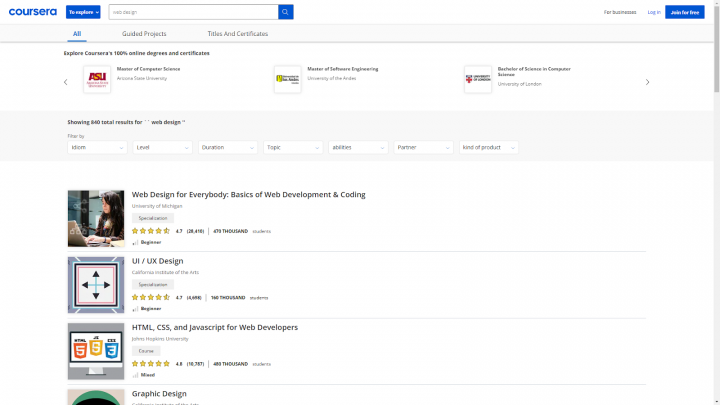Click the Coursera logo
720x405 pixels.
pyautogui.click(x=33, y=12)
